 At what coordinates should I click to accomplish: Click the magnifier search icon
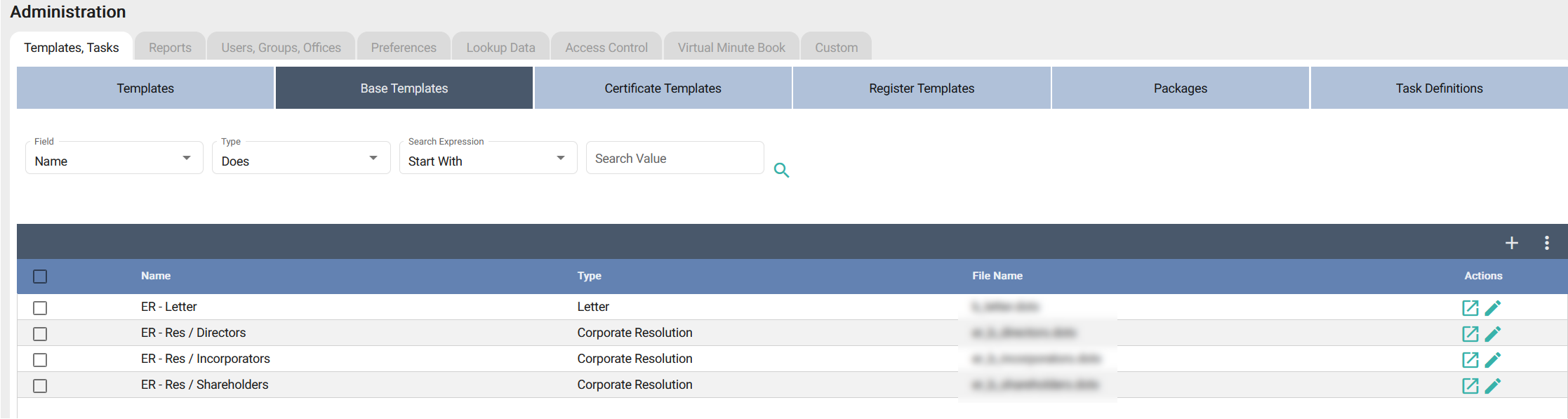coord(781,170)
